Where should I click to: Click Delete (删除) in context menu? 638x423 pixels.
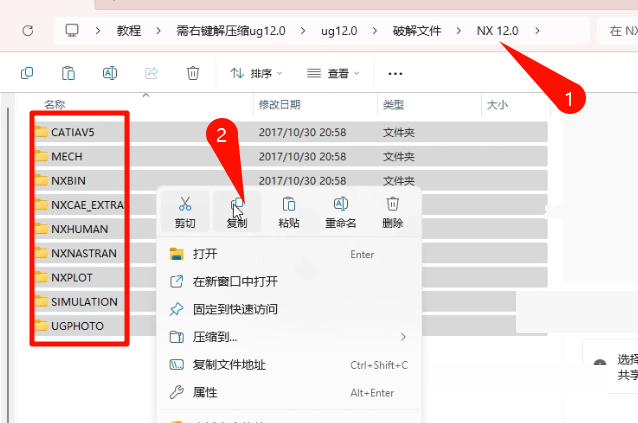point(393,212)
